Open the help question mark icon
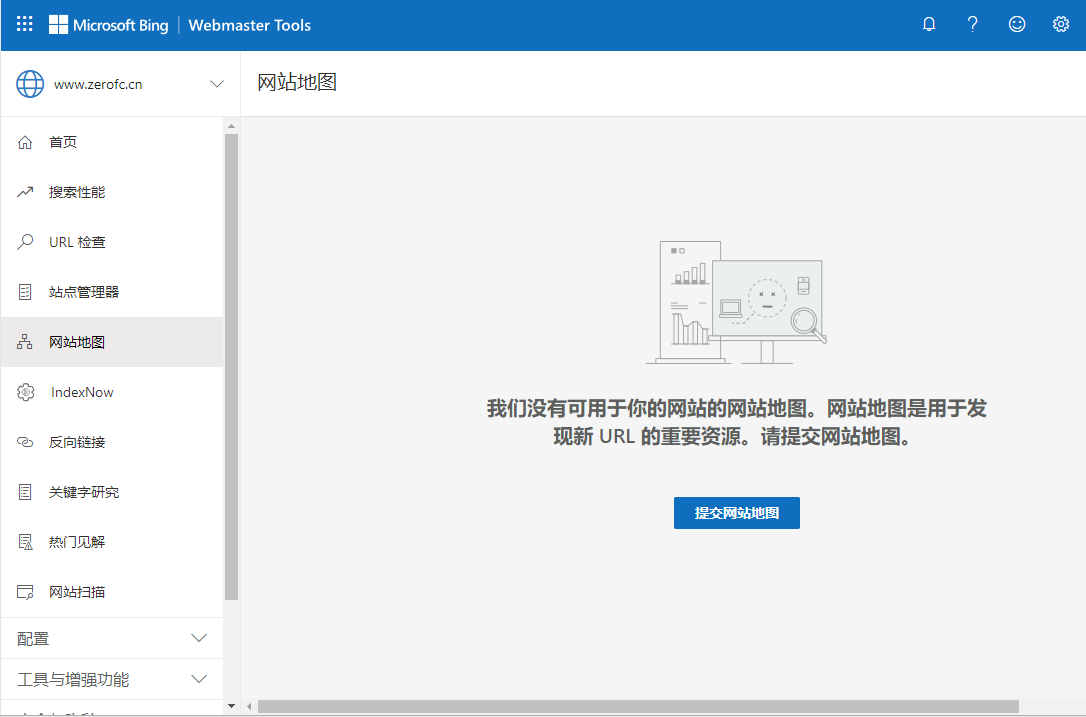 (x=972, y=24)
